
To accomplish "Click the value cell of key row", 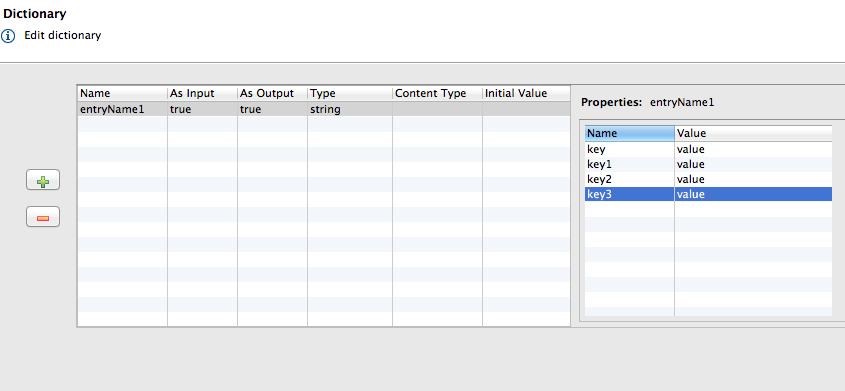I will (753, 149).
